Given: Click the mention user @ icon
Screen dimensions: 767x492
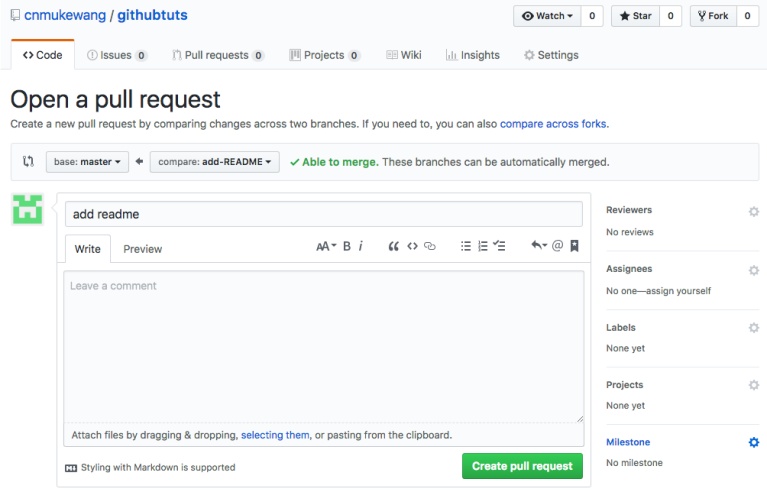Looking at the screenshot, I should coord(558,246).
